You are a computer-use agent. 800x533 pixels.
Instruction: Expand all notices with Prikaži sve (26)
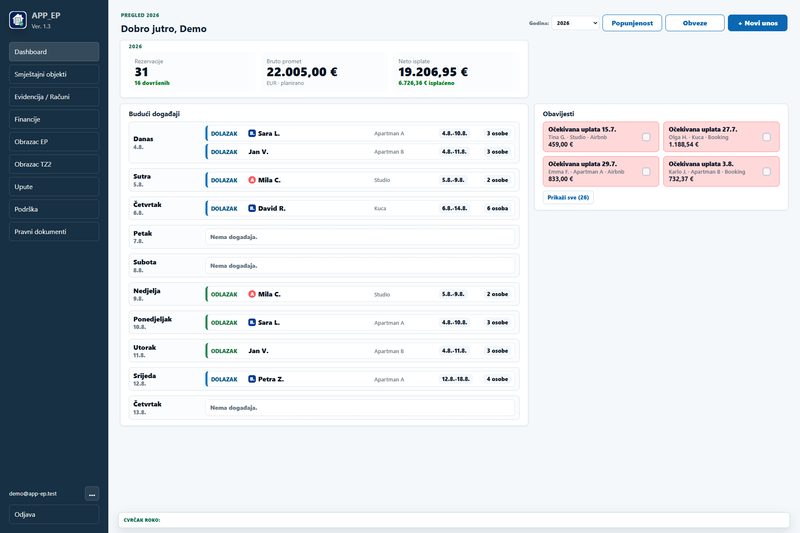coord(568,197)
